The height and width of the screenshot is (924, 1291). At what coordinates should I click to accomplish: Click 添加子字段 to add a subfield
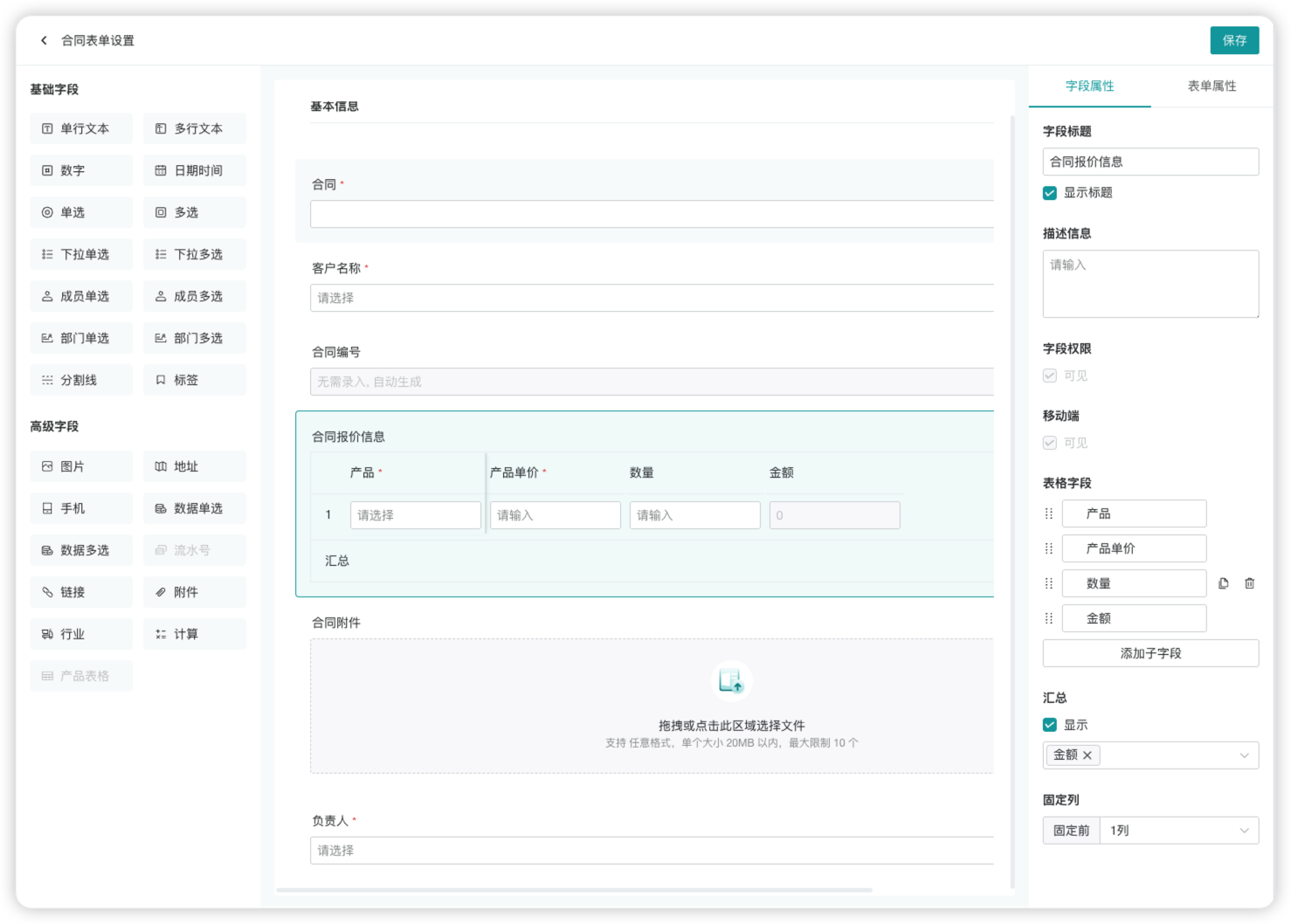pos(1149,652)
